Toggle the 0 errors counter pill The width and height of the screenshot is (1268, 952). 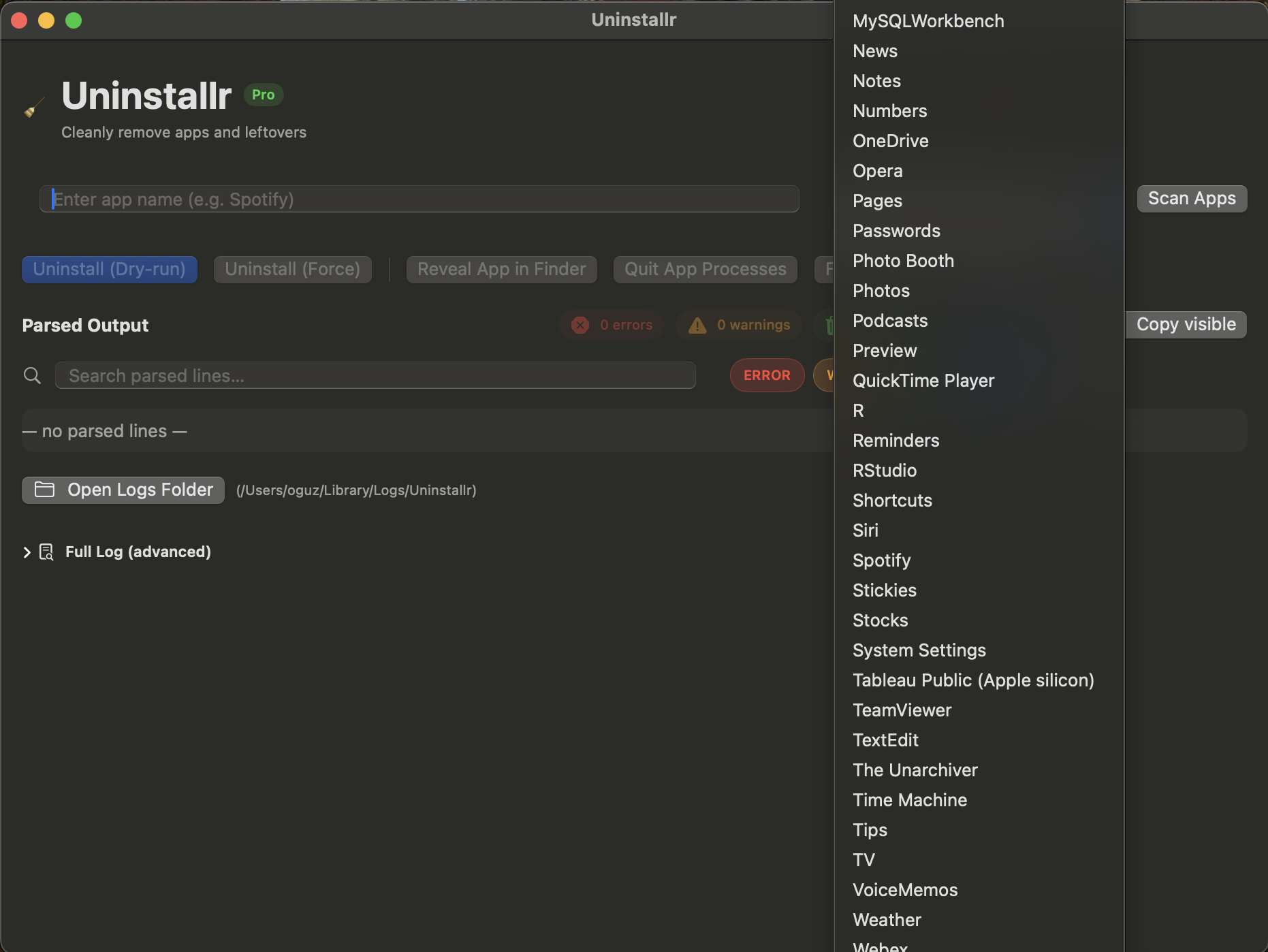point(612,325)
